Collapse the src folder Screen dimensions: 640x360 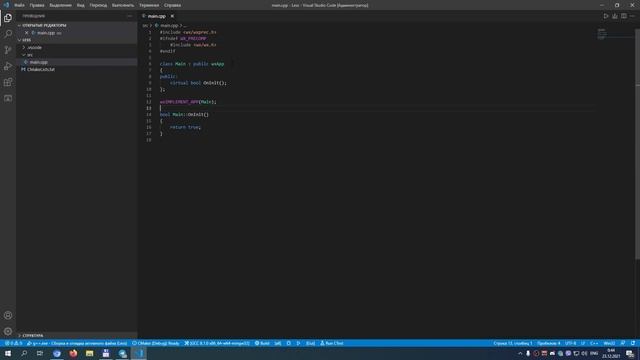(x=76, y=55)
